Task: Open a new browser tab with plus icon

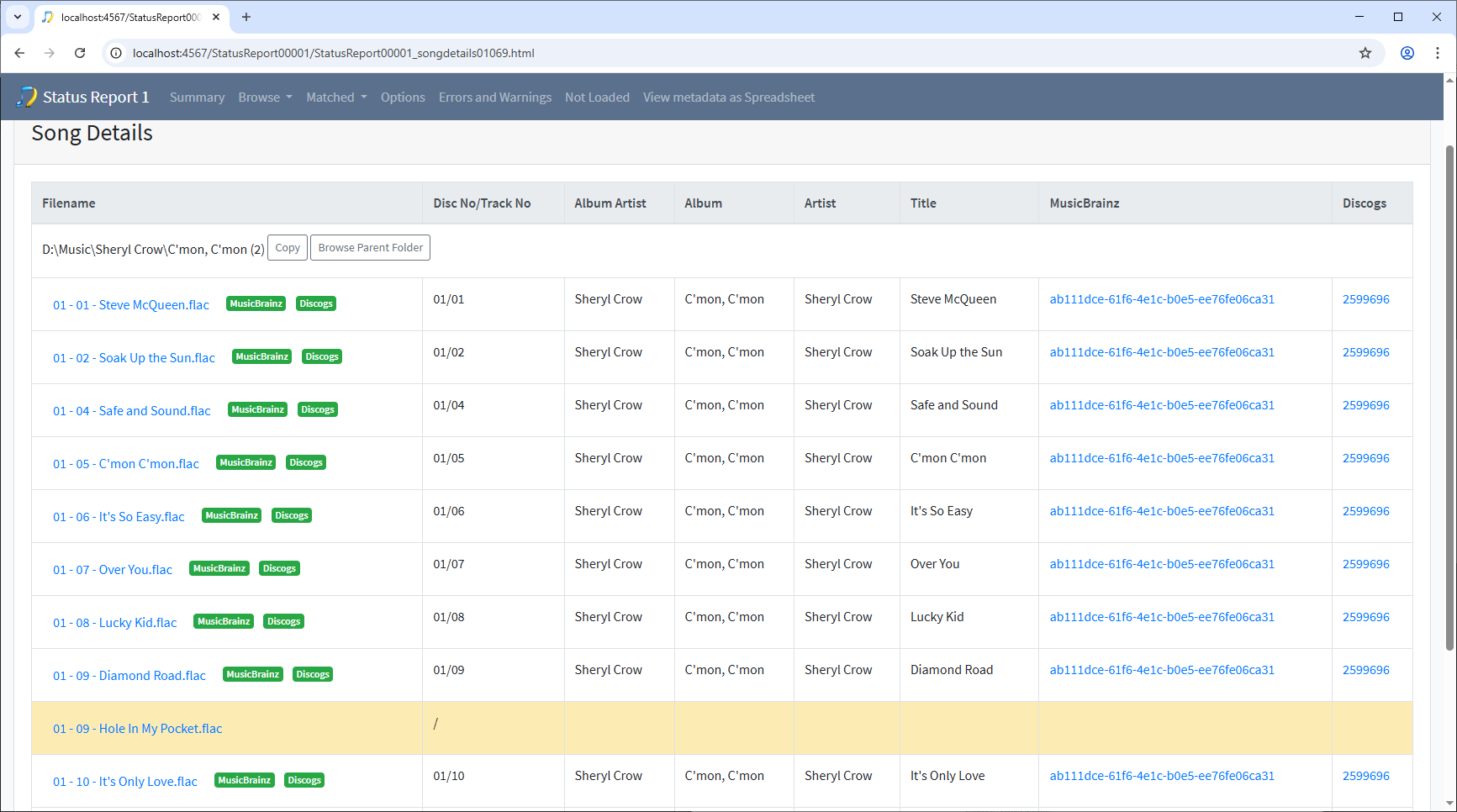Action: point(246,17)
